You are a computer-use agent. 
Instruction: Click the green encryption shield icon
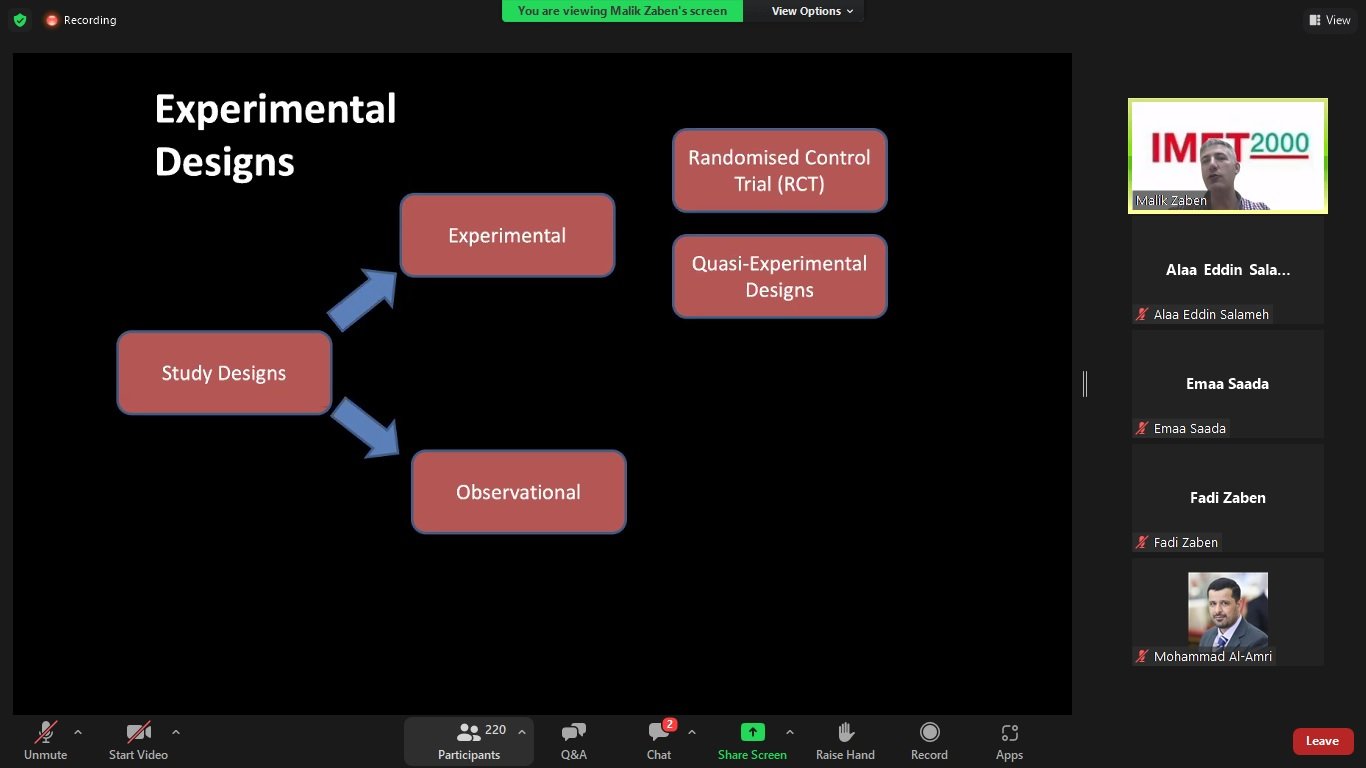point(20,20)
